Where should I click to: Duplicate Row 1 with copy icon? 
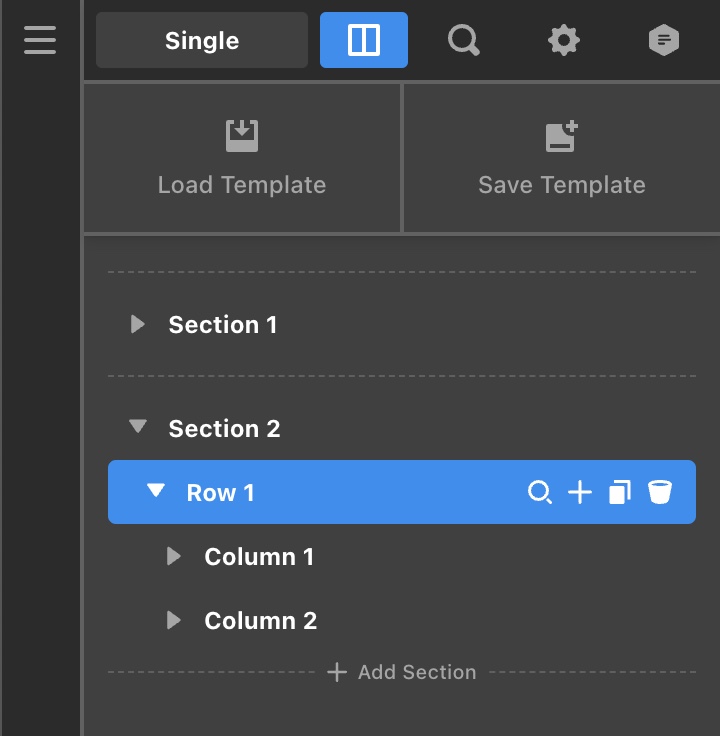[620, 492]
